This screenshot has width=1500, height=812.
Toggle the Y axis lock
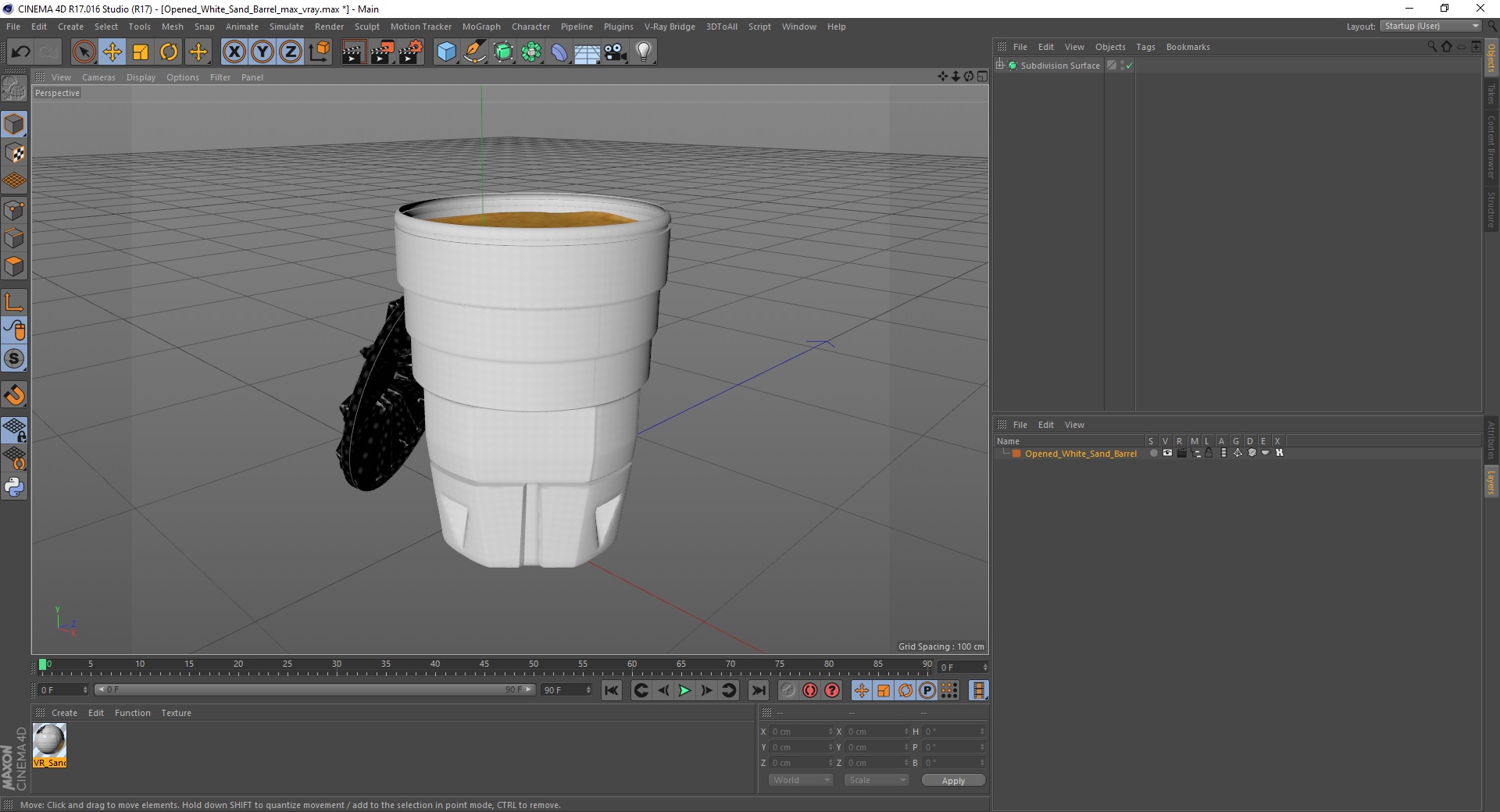point(262,52)
